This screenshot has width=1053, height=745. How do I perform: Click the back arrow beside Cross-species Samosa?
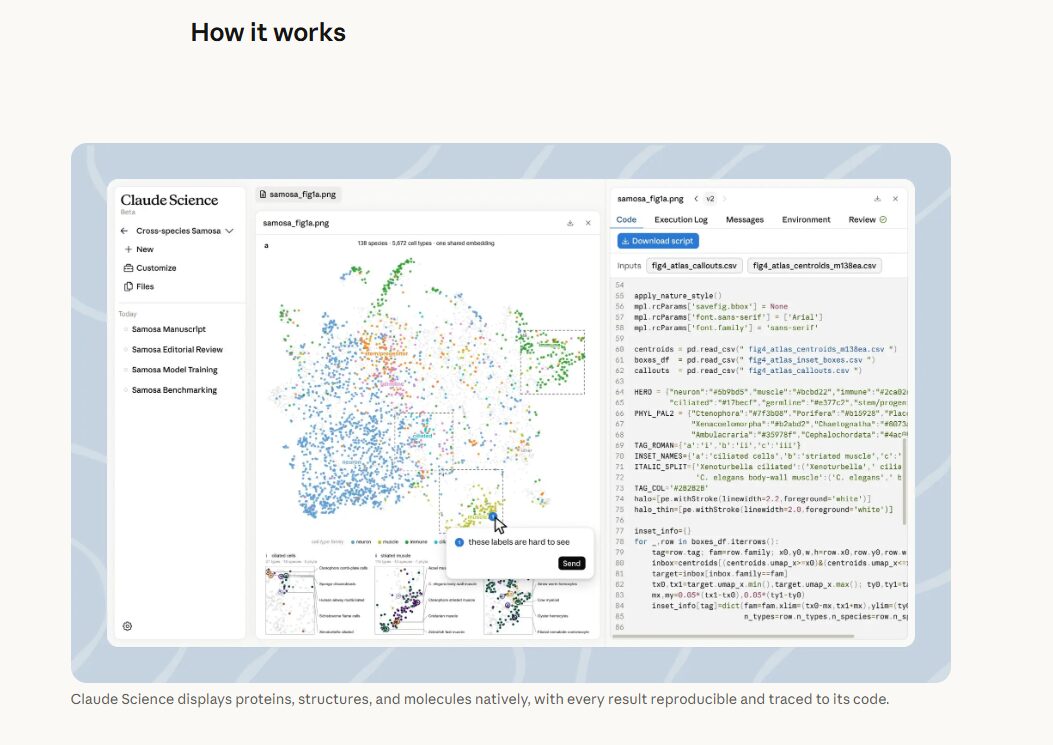(124, 230)
